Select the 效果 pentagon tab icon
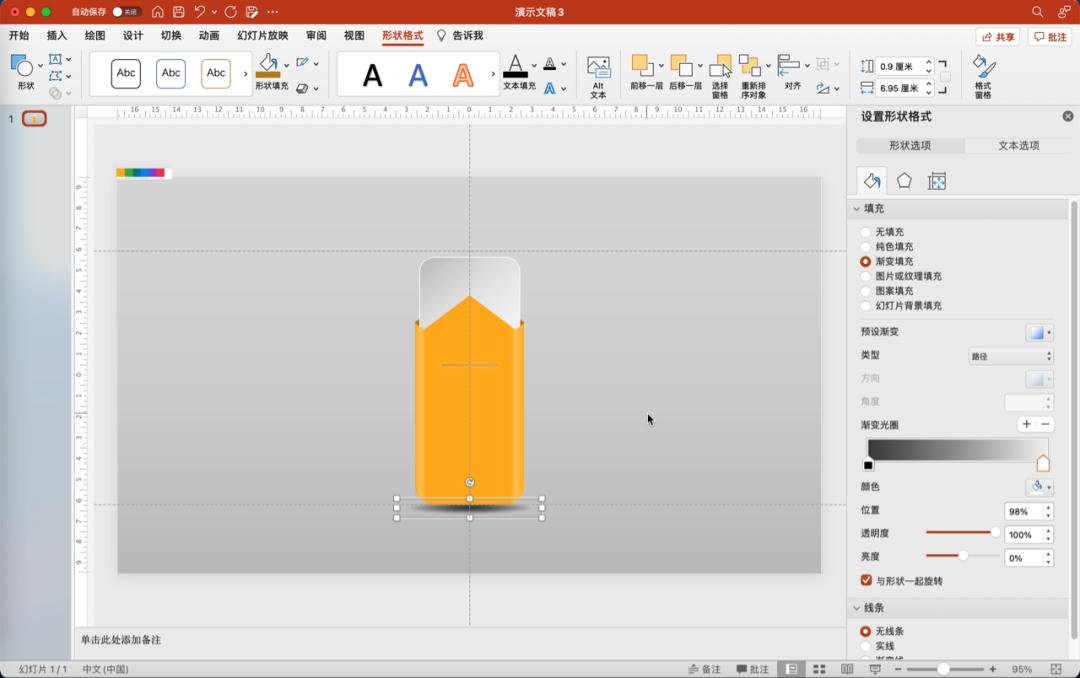This screenshot has width=1080, height=678. coord(904,181)
